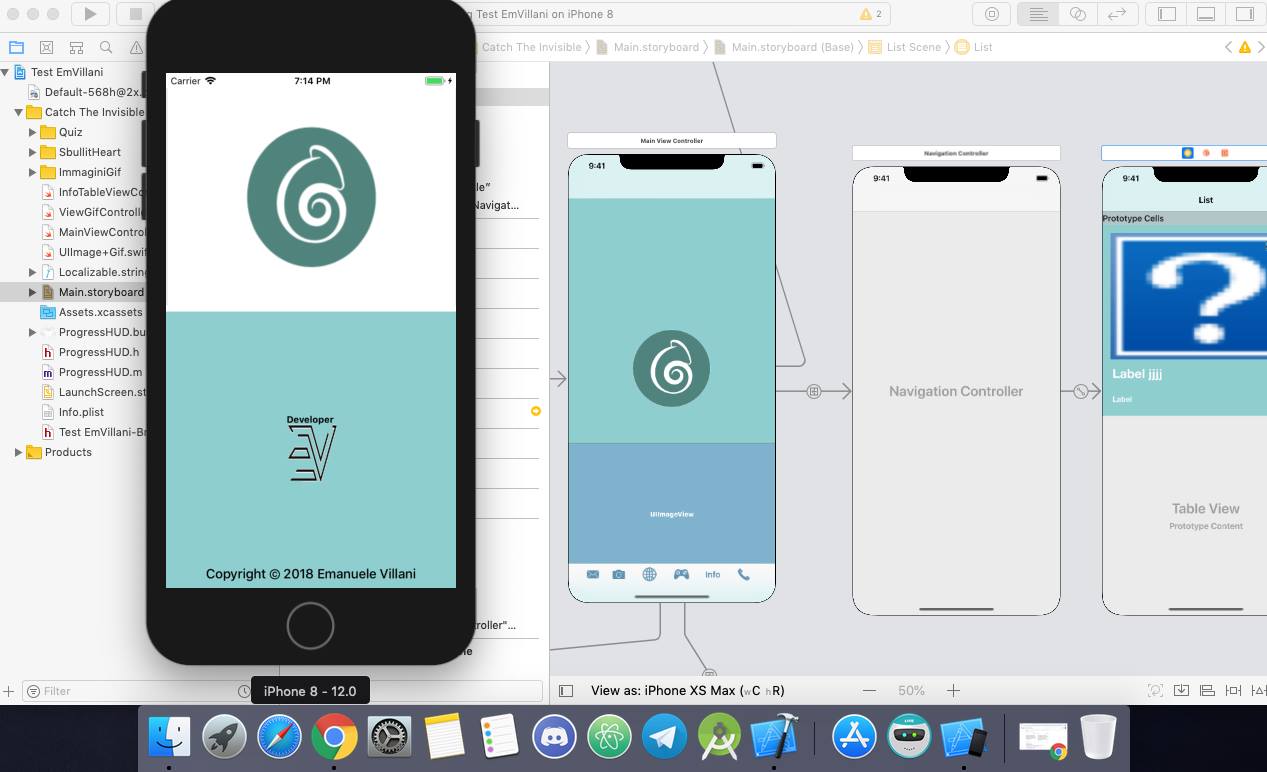Add new file with plus button

[9, 691]
